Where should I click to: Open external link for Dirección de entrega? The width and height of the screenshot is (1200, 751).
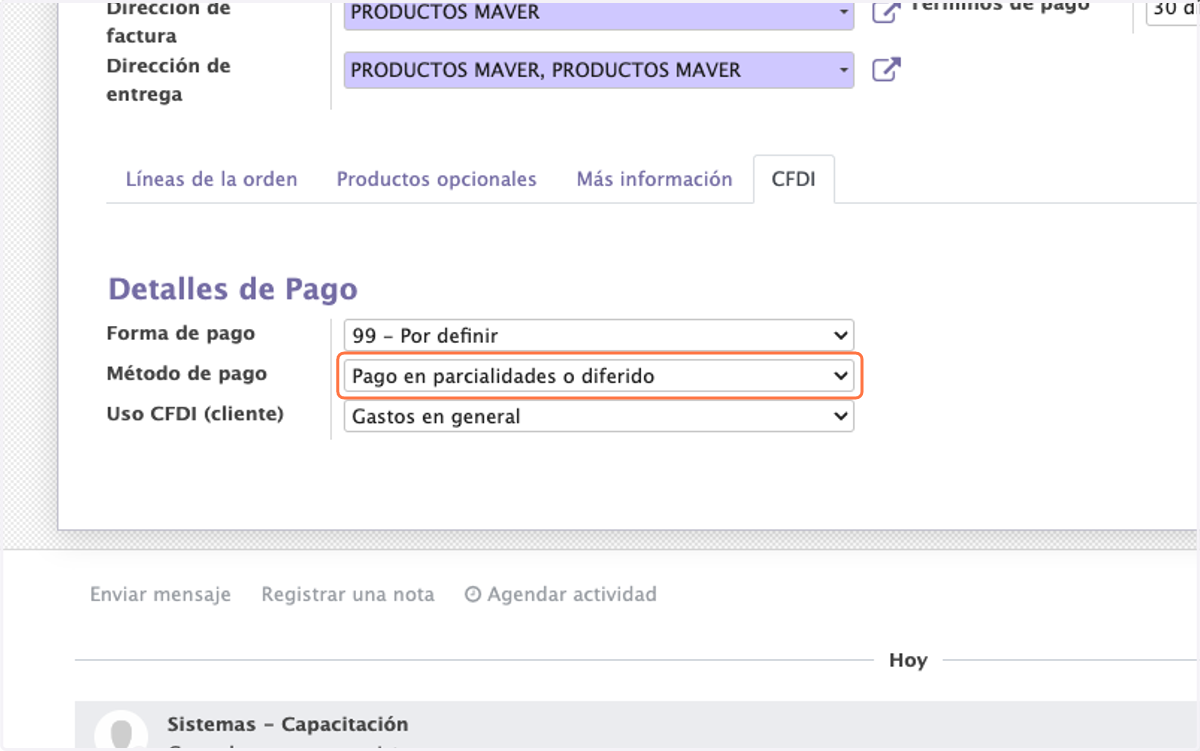click(x=886, y=70)
